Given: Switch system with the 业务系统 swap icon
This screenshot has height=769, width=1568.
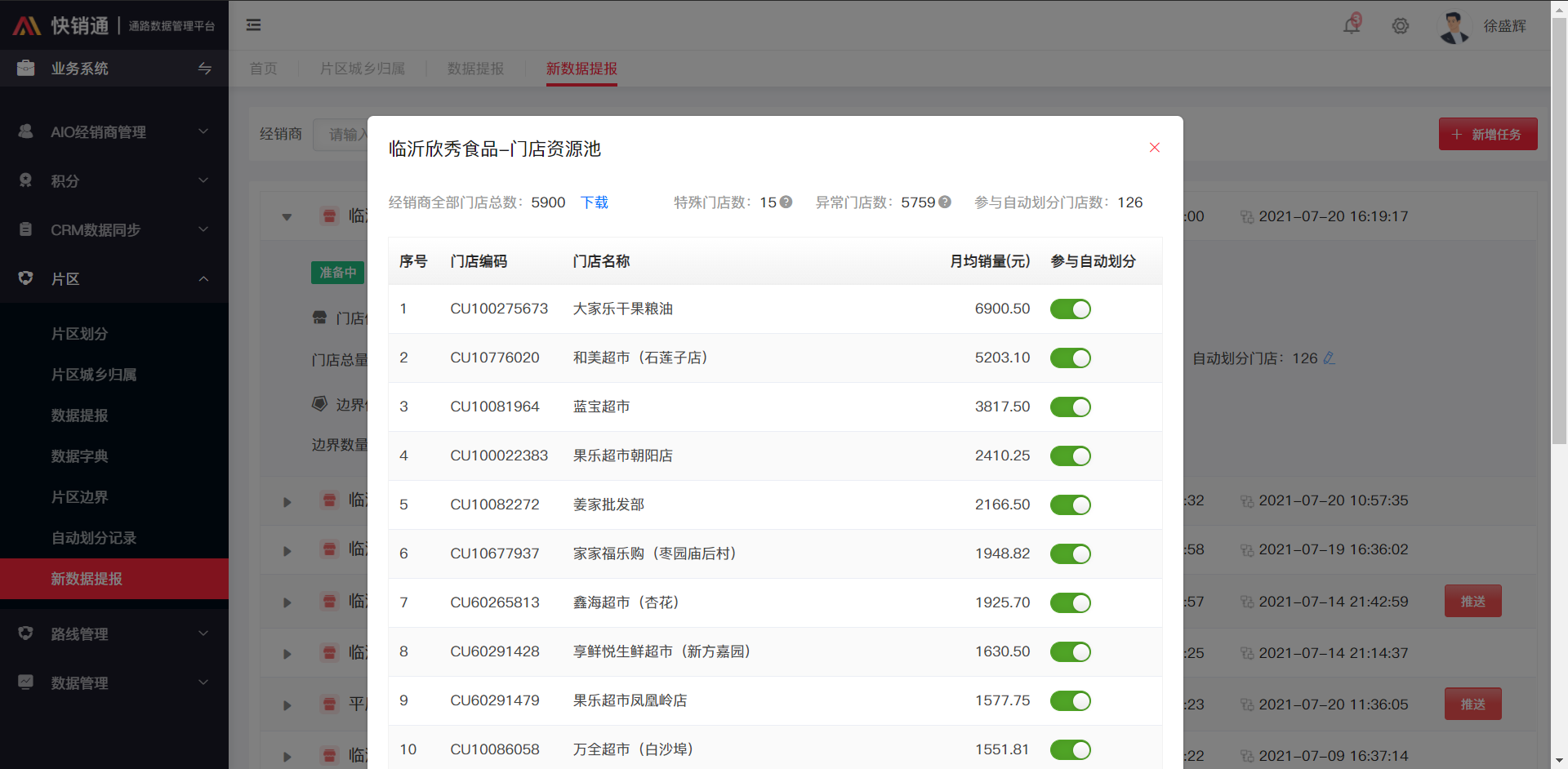Looking at the screenshot, I should click(x=205, y=69).
